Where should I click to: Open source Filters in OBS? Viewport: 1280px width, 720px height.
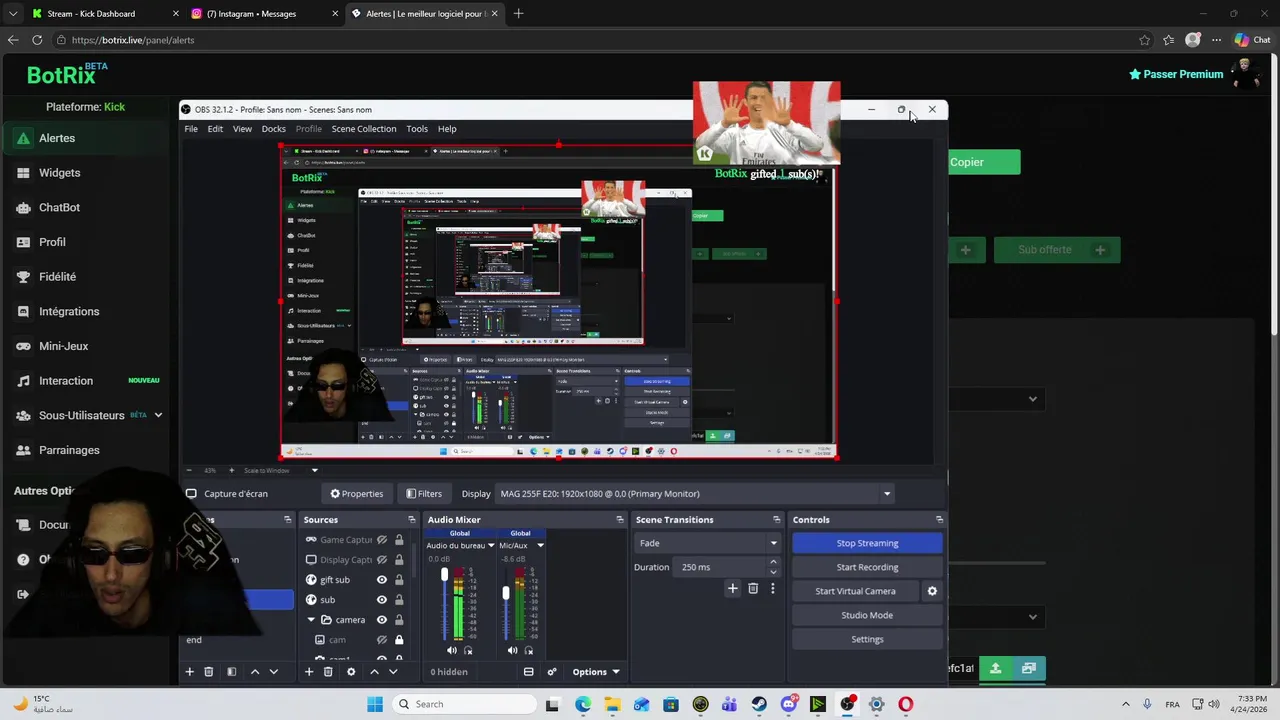424,494
